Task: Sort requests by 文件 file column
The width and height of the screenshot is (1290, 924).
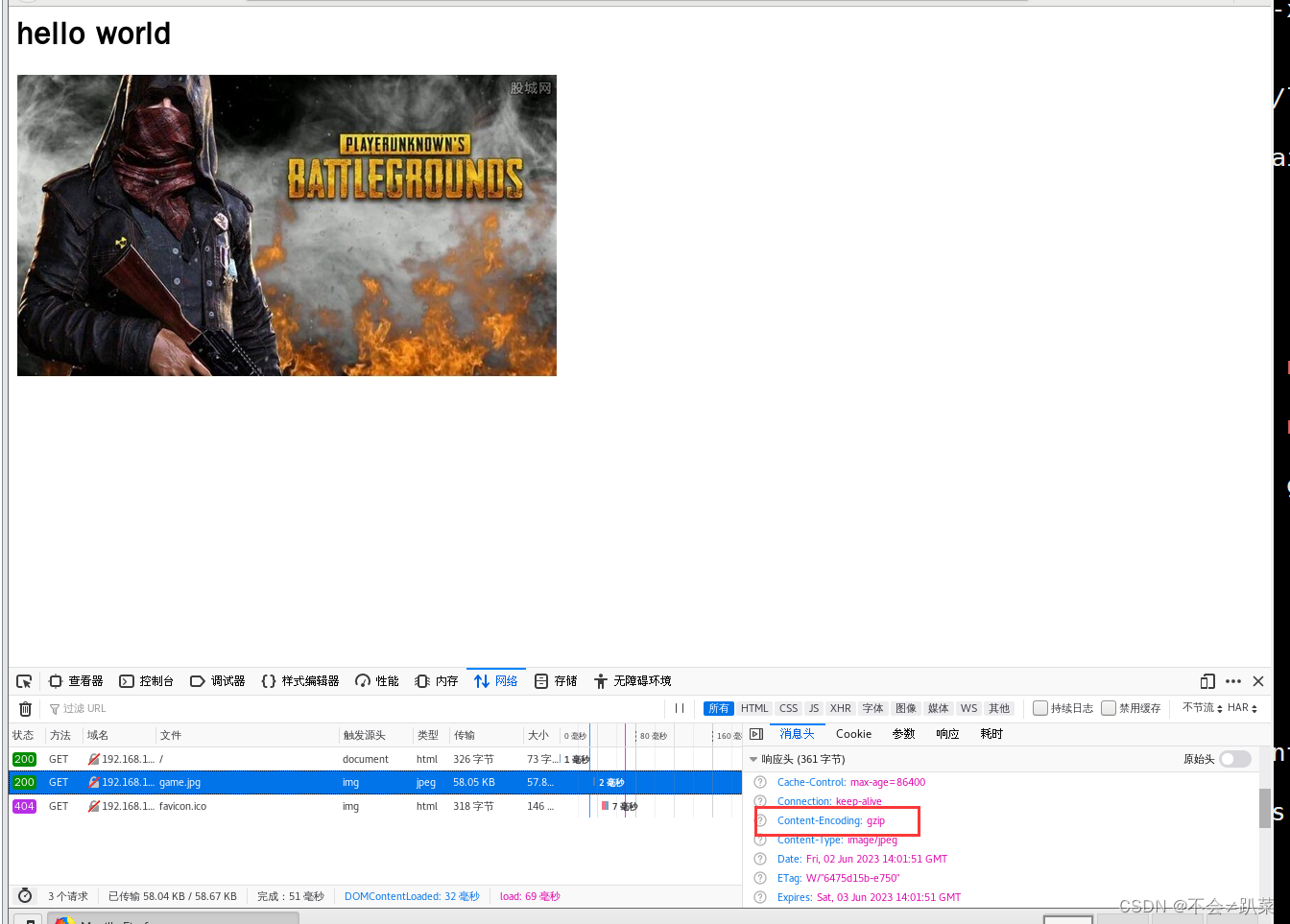Action: click(248, 735)
